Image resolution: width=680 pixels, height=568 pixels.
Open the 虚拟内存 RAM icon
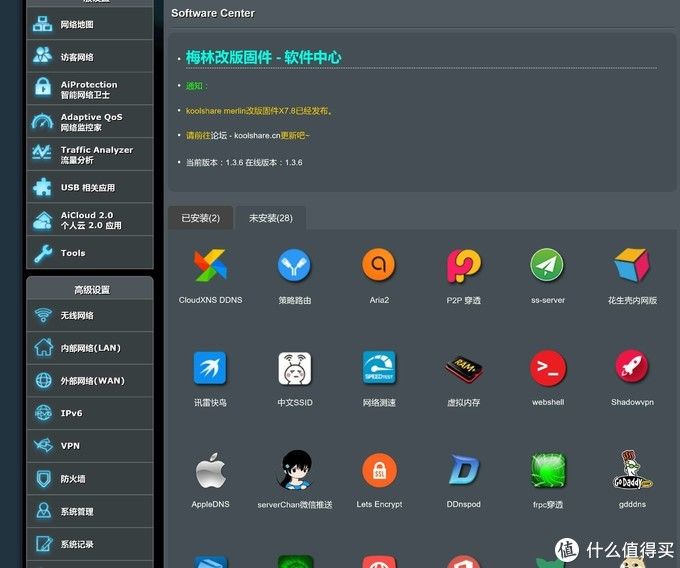click(464, 368)
